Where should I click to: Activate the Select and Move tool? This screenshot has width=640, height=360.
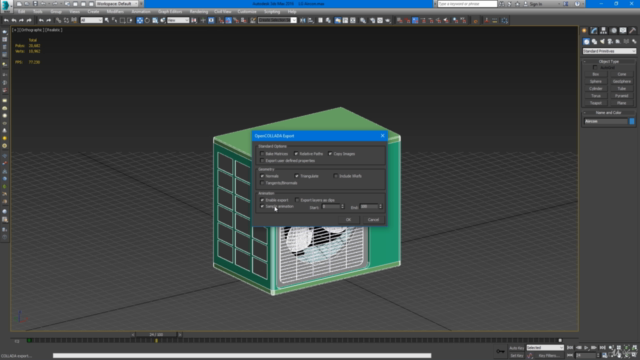[140, 20]
